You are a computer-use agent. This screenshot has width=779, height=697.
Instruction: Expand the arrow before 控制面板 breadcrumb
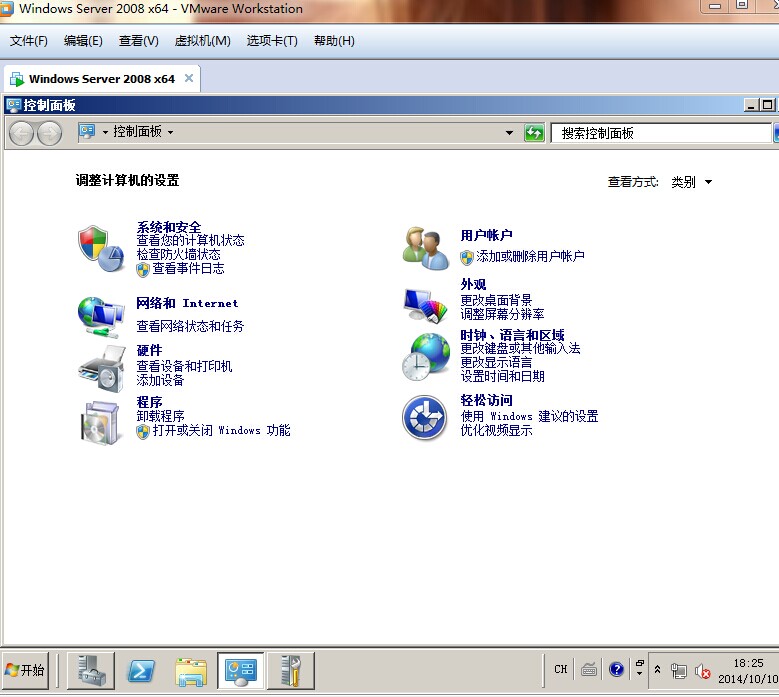pos(105,132)
